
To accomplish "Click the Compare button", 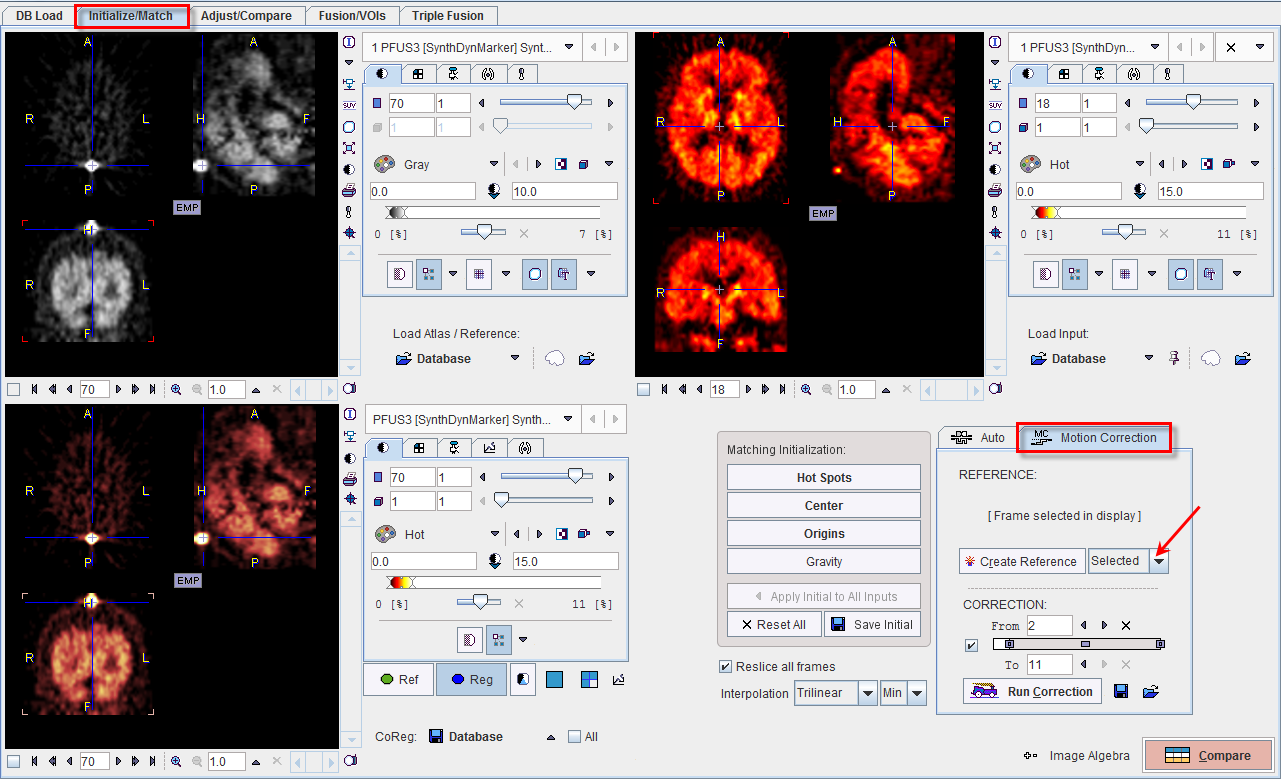I will (1208, 756).
